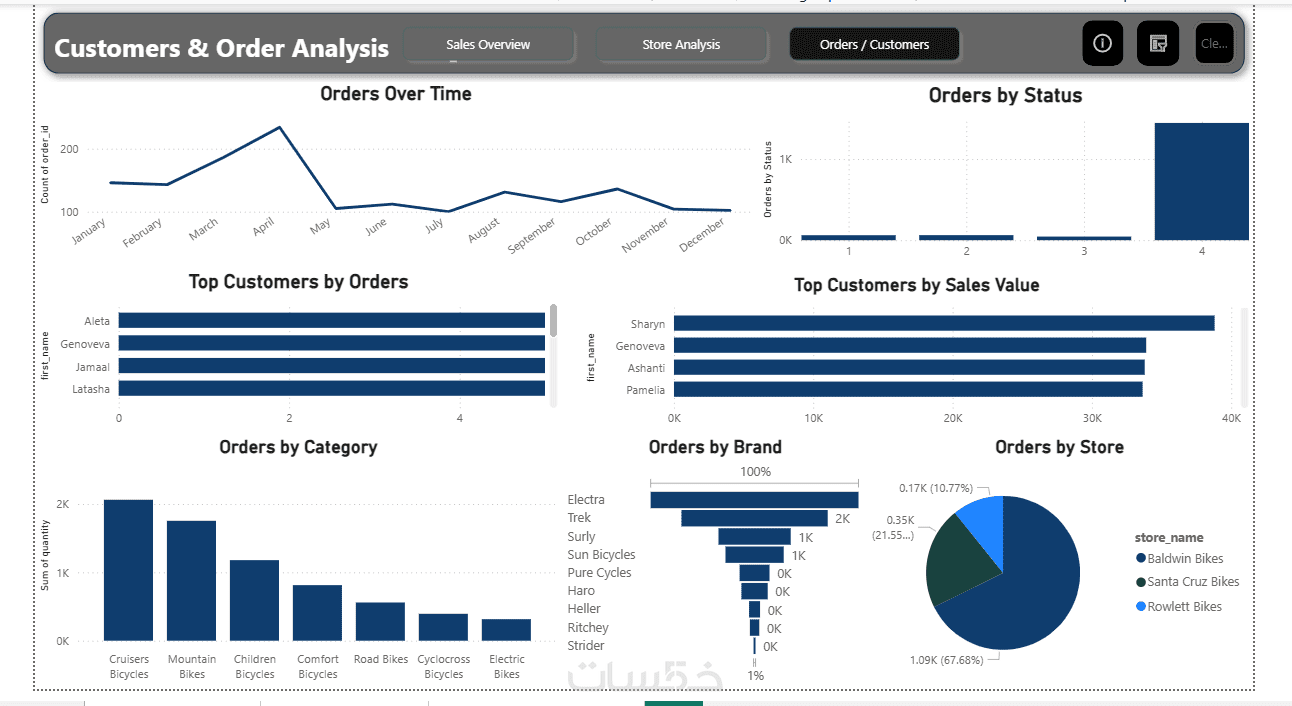
Task: Open the information icon button
Action: click(x=1103, y=43)
